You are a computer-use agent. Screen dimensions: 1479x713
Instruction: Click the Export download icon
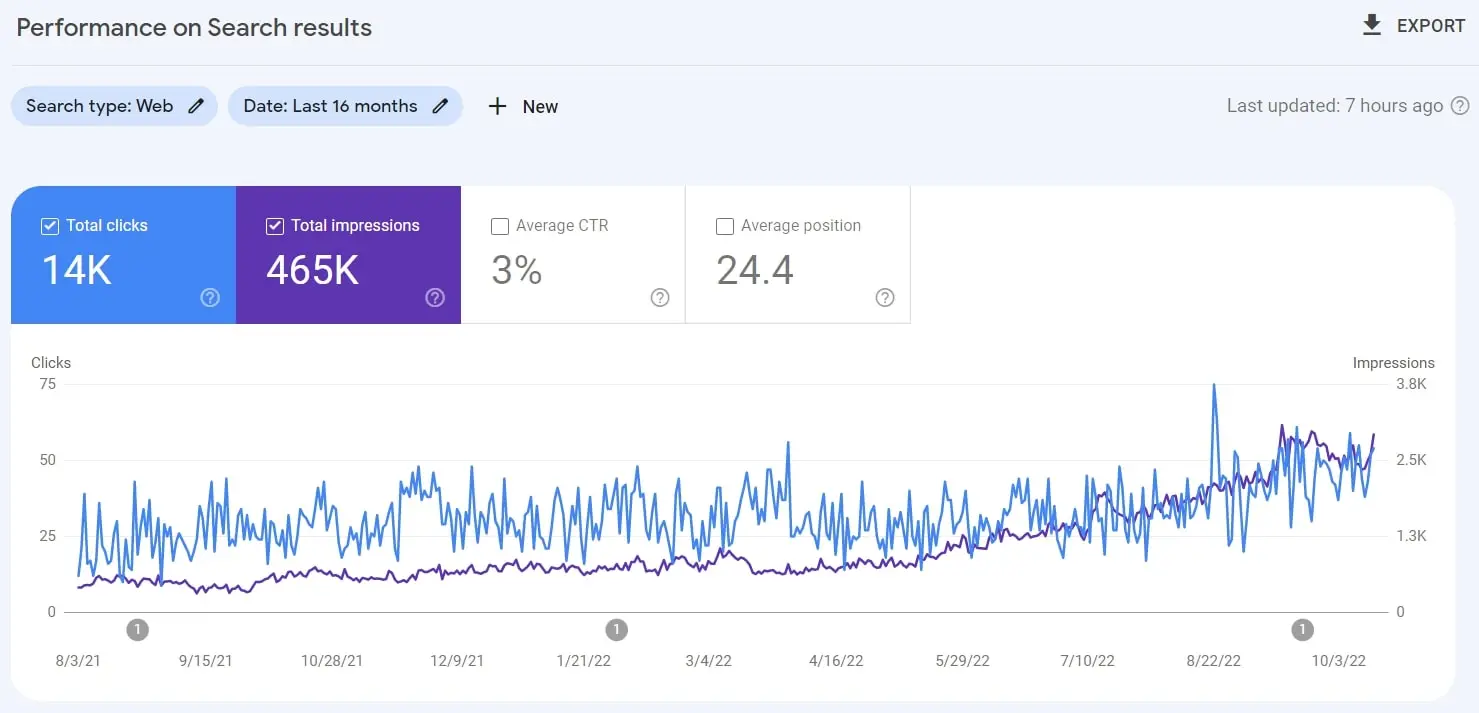[x=1372, y=24]
